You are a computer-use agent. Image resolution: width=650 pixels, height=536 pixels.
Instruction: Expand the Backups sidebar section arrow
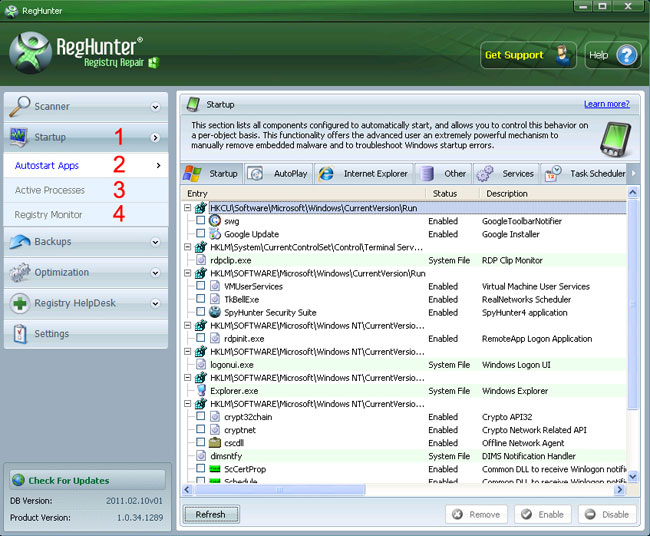[x=155, y=242]
